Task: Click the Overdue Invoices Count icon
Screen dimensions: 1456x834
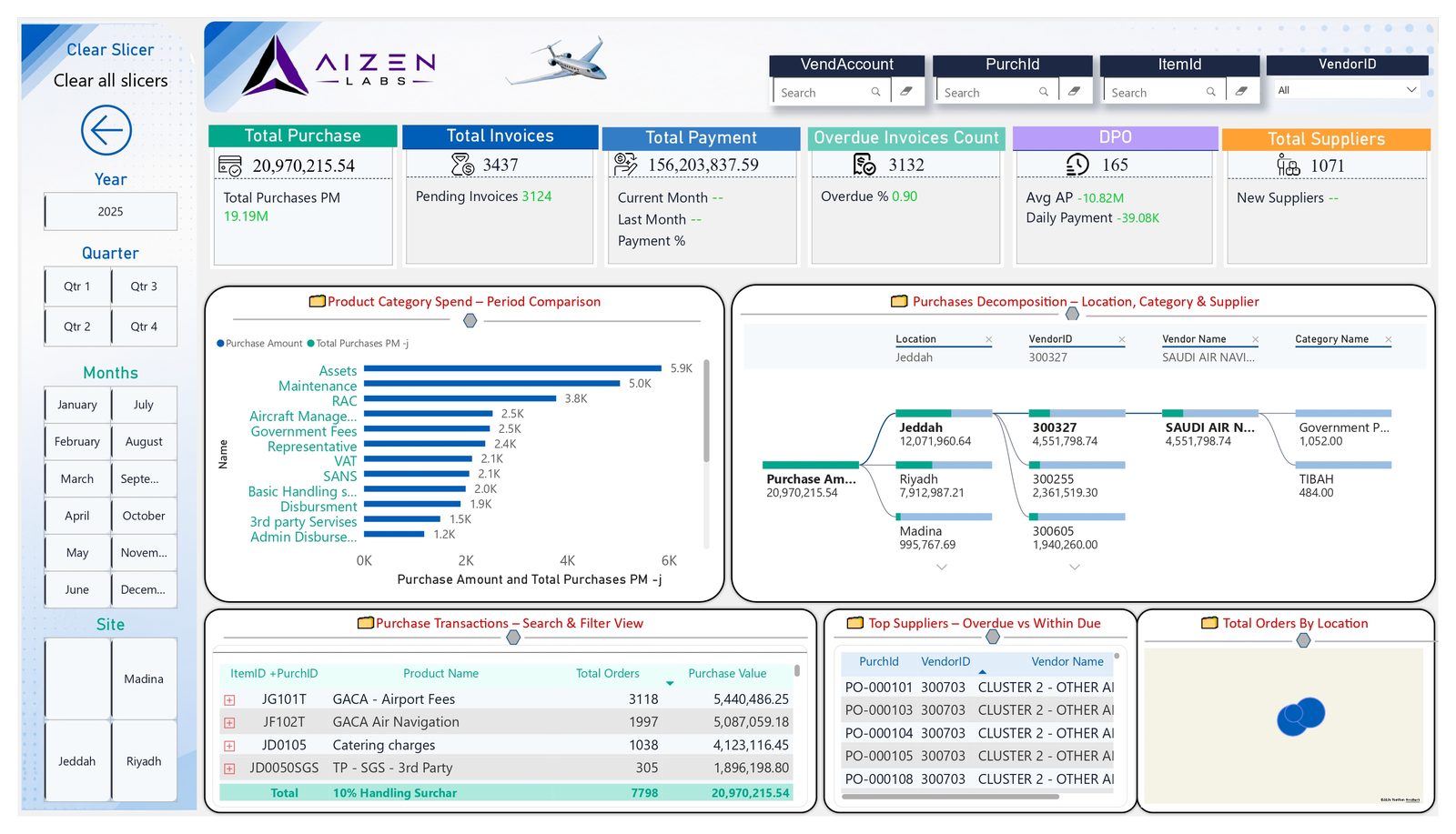Action: 864,165
